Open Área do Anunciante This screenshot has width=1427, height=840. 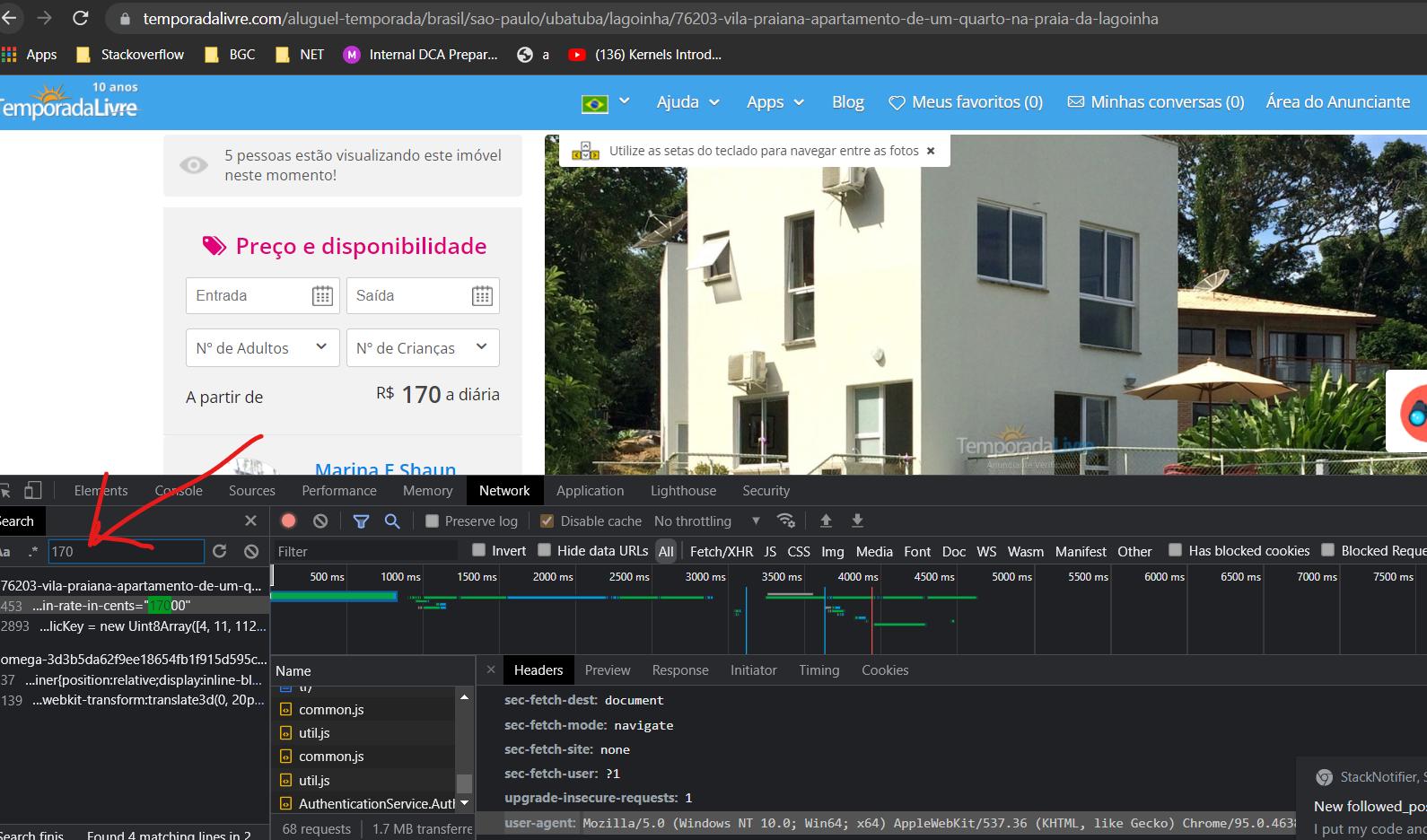1337,102
